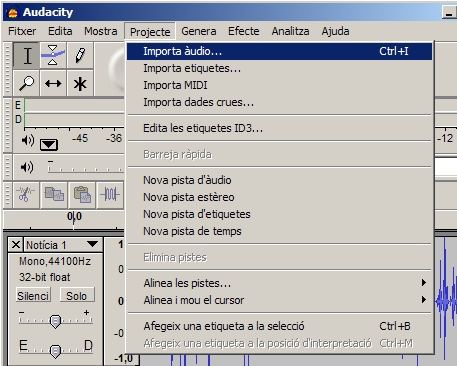Toggle the Silenci mute button
457x366 pixels.
(x=33, y=296)
